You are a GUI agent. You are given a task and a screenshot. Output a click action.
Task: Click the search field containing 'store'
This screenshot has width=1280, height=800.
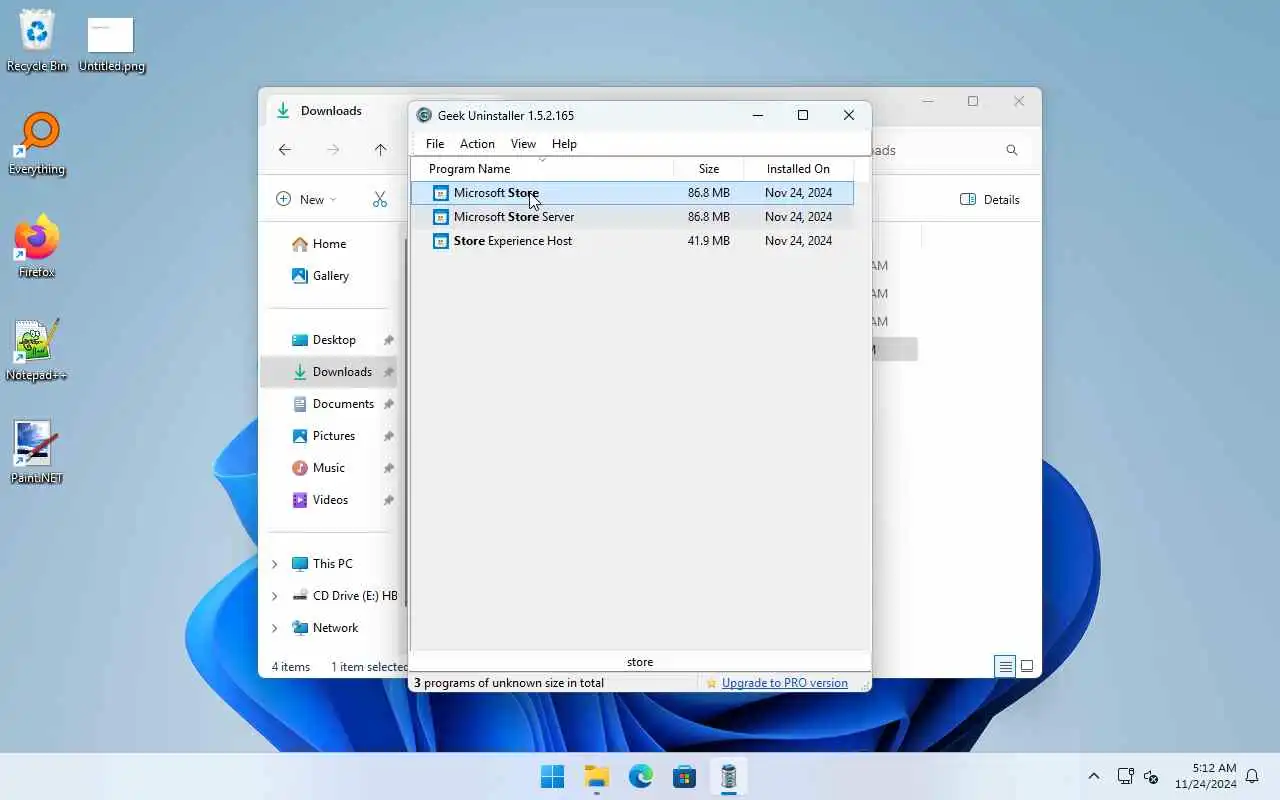click(640, 662)
